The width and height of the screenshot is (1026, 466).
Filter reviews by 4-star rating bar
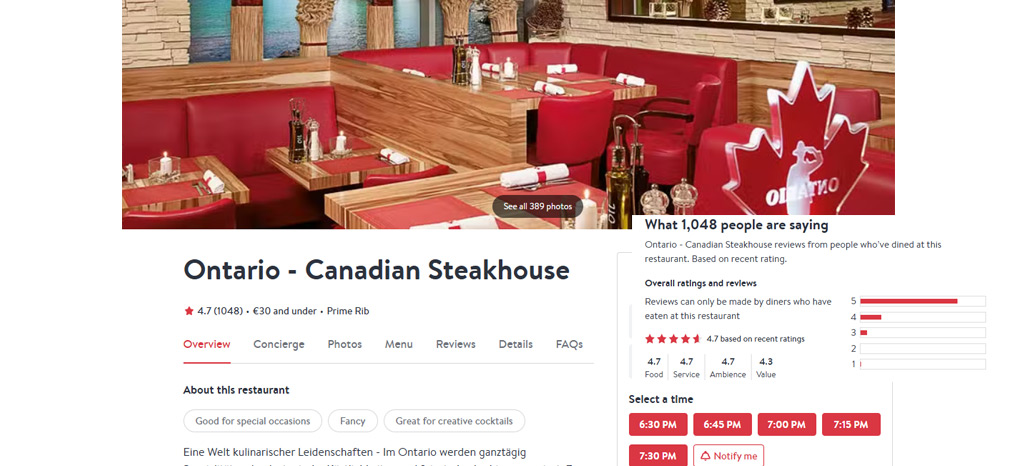click(x=923, y=317)
